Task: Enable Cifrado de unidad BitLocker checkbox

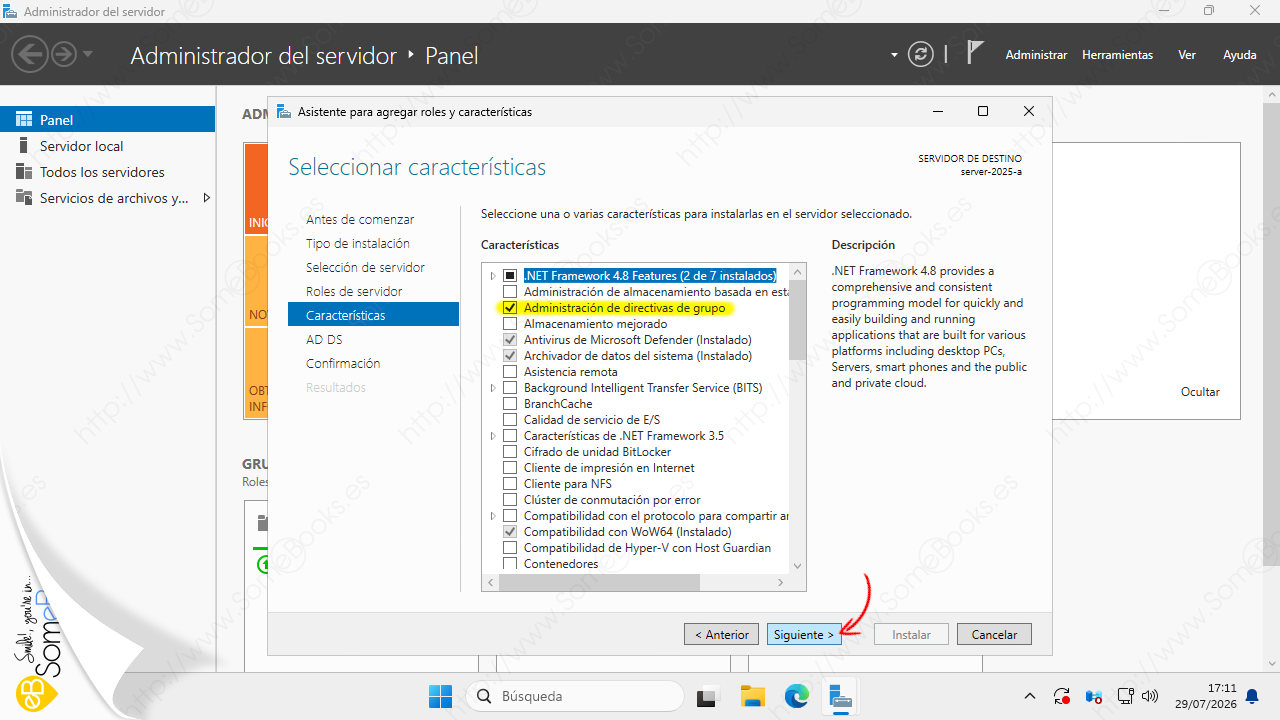Action: pyautogui.click(x=510, y=452)
